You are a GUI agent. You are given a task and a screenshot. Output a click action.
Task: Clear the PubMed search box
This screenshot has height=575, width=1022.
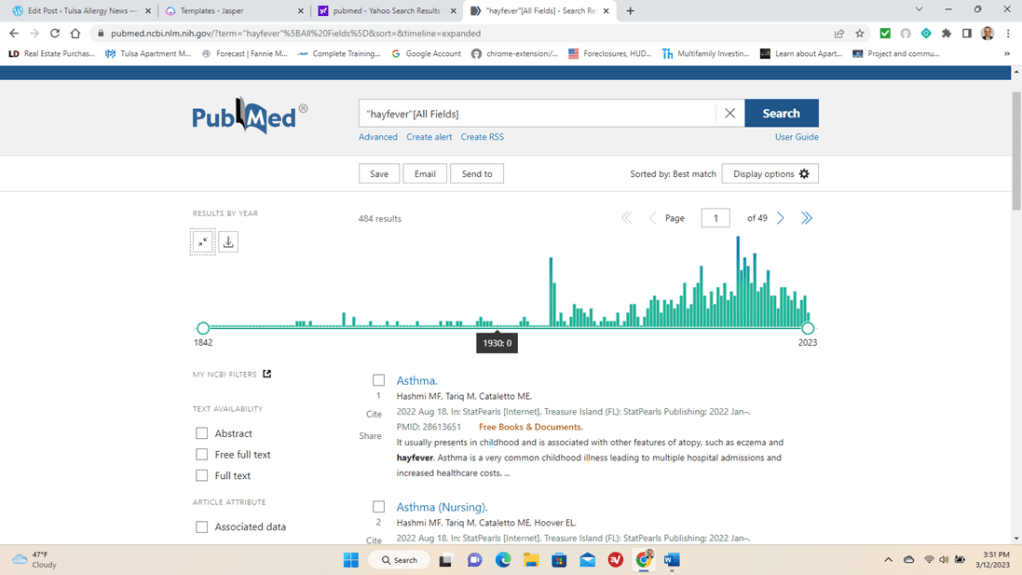coord(730,113)
